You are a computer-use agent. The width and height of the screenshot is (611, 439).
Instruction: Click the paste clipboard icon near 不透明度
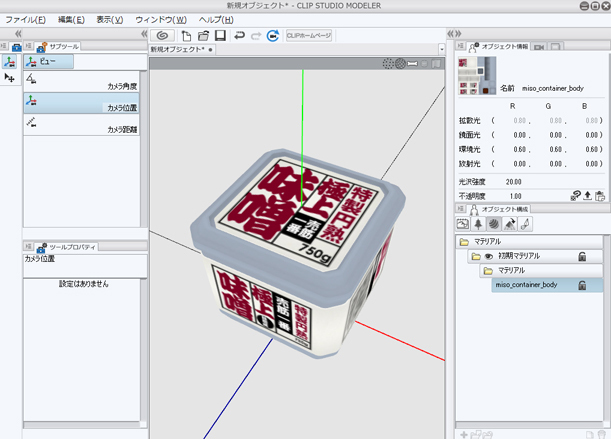[600, 196]
